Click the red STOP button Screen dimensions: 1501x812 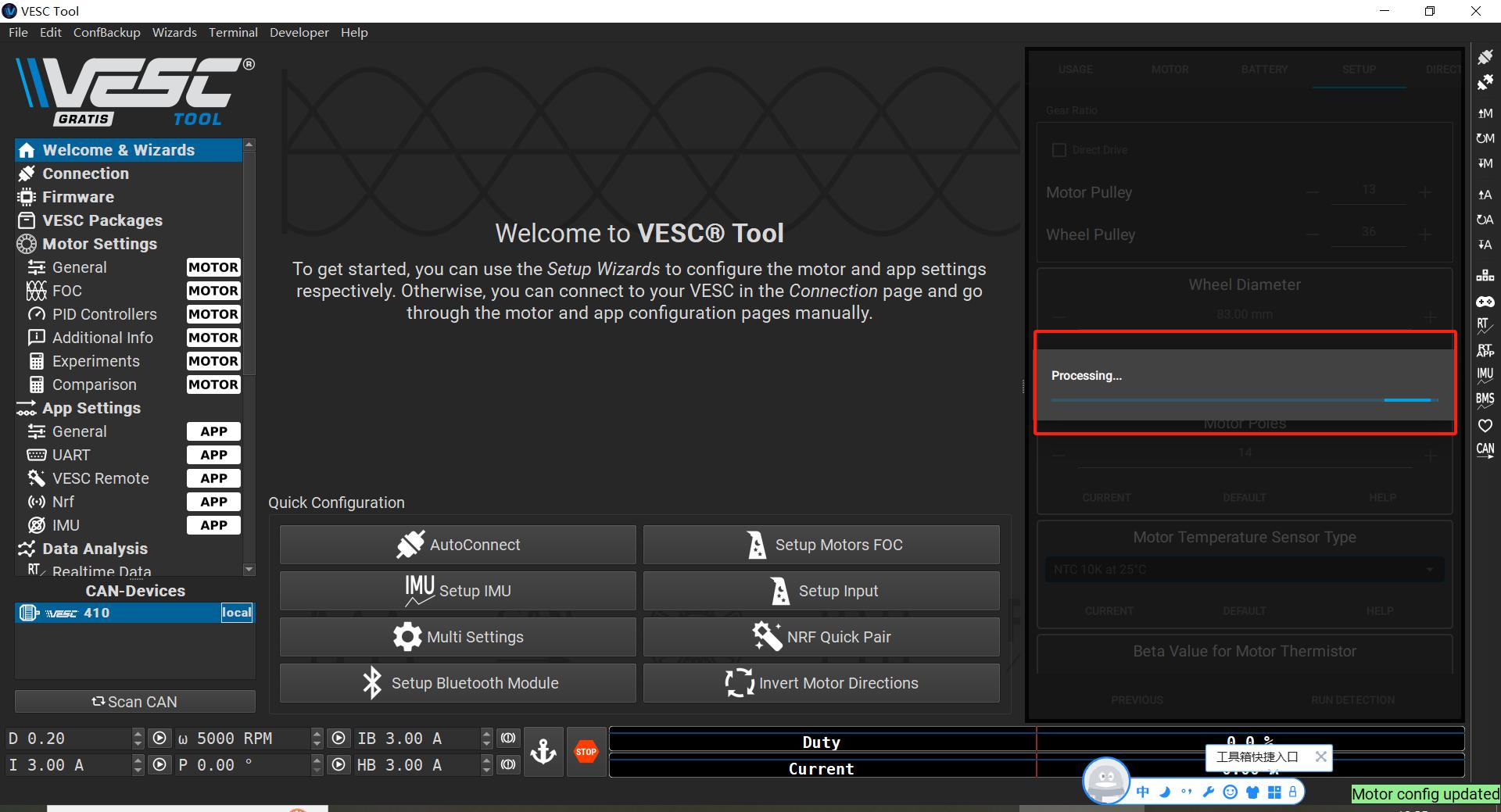click(x=586, y=752)
